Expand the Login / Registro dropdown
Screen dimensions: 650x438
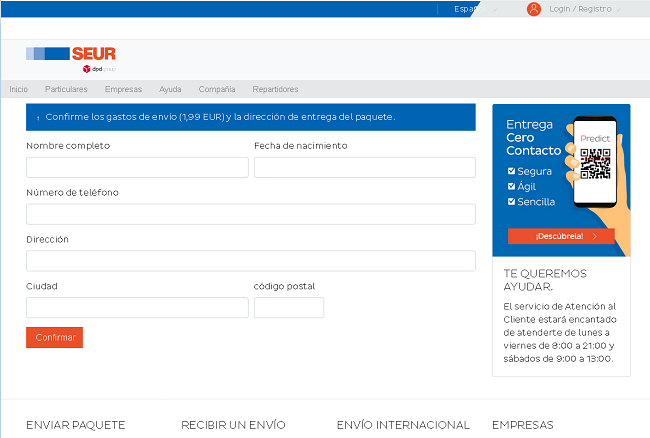(584, 9)
